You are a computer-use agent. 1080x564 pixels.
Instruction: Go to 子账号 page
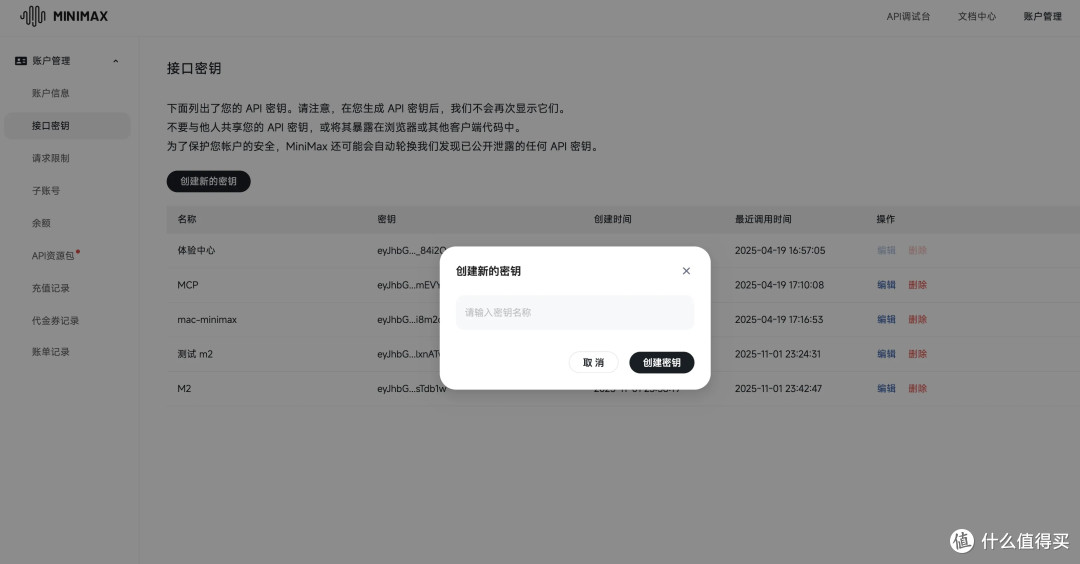pyautogui.click(x=45, y=190)
